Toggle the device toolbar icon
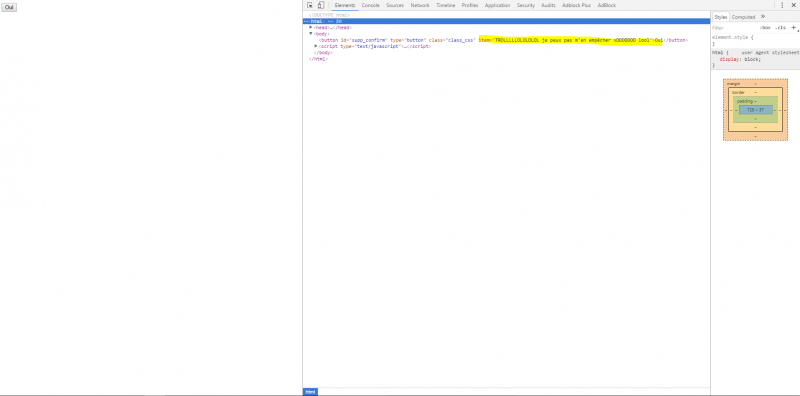 321,5
